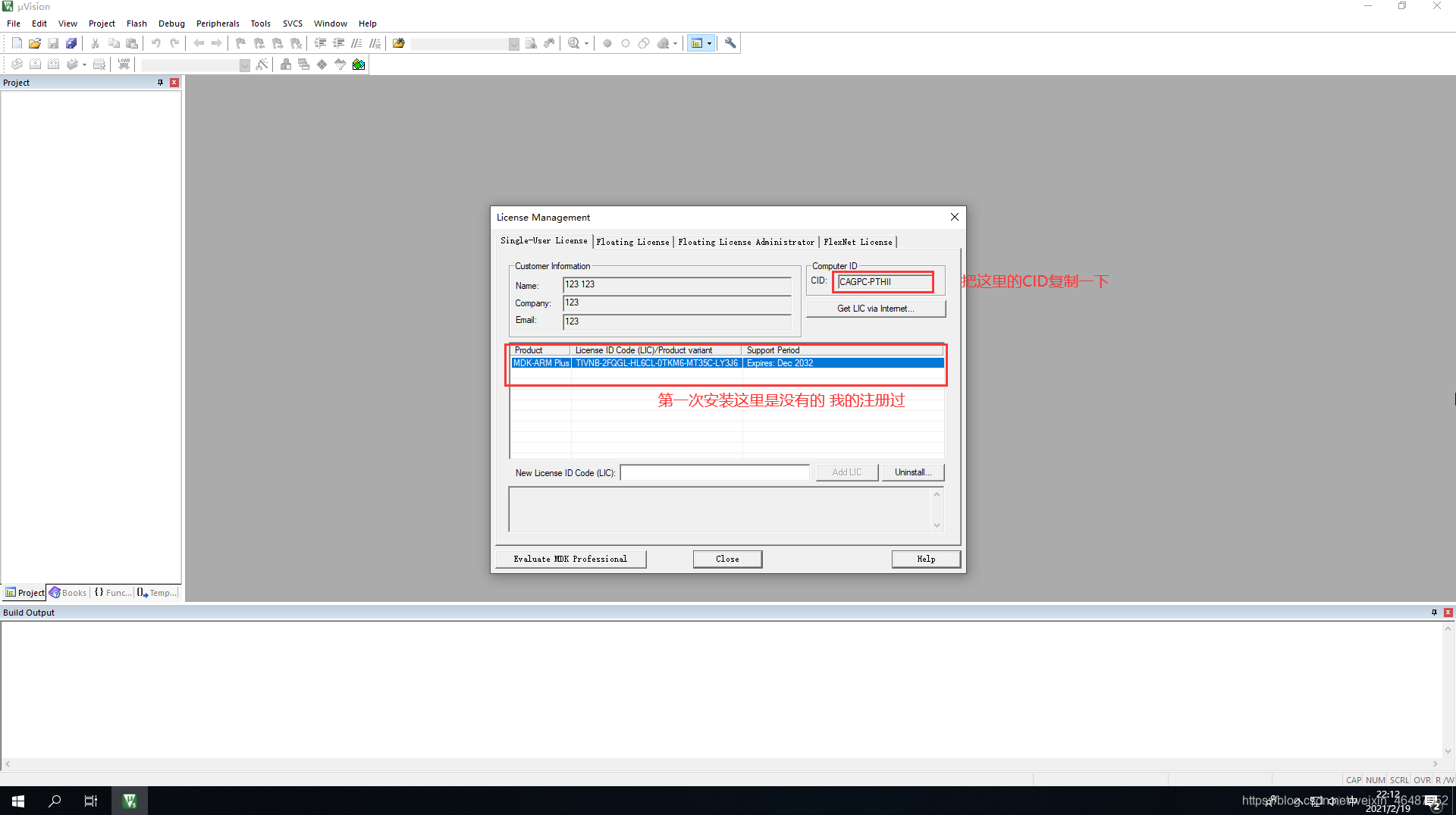
Task: Click the Insert Bookmark flag icon
Action: 241,43
